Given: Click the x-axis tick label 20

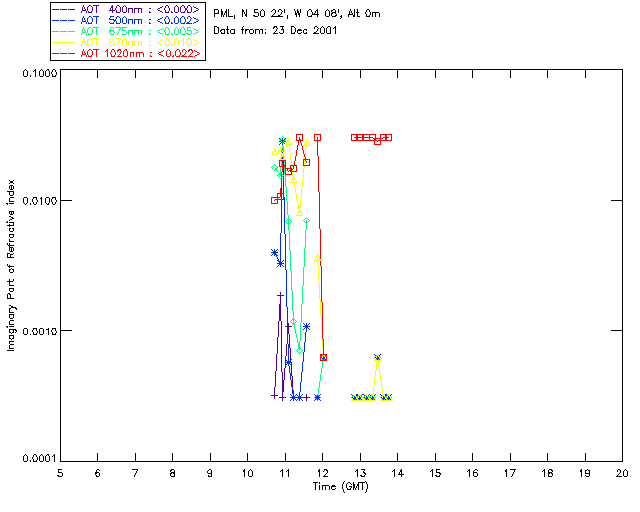Looking at the screenshot, I should click(x=622, y=473).
